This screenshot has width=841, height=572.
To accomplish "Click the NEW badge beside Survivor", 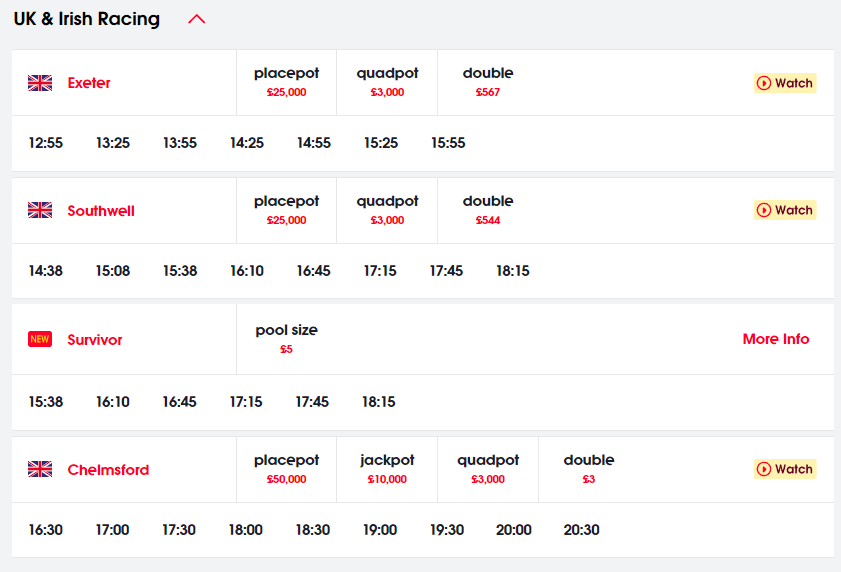I will click(x=40, y=339).
